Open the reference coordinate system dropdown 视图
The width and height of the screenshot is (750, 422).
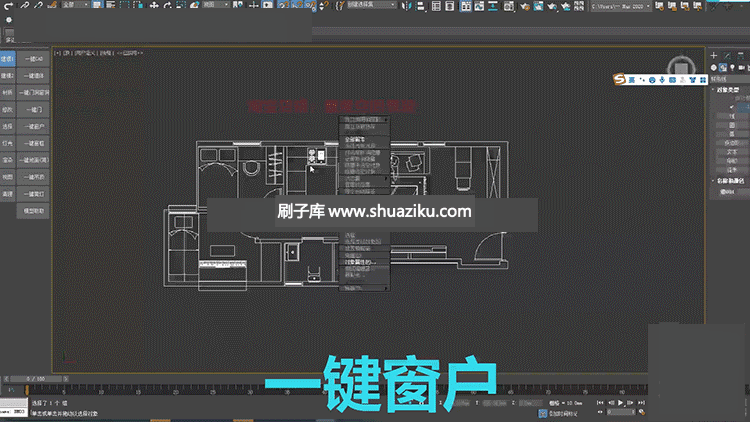[x=216, y=5]
